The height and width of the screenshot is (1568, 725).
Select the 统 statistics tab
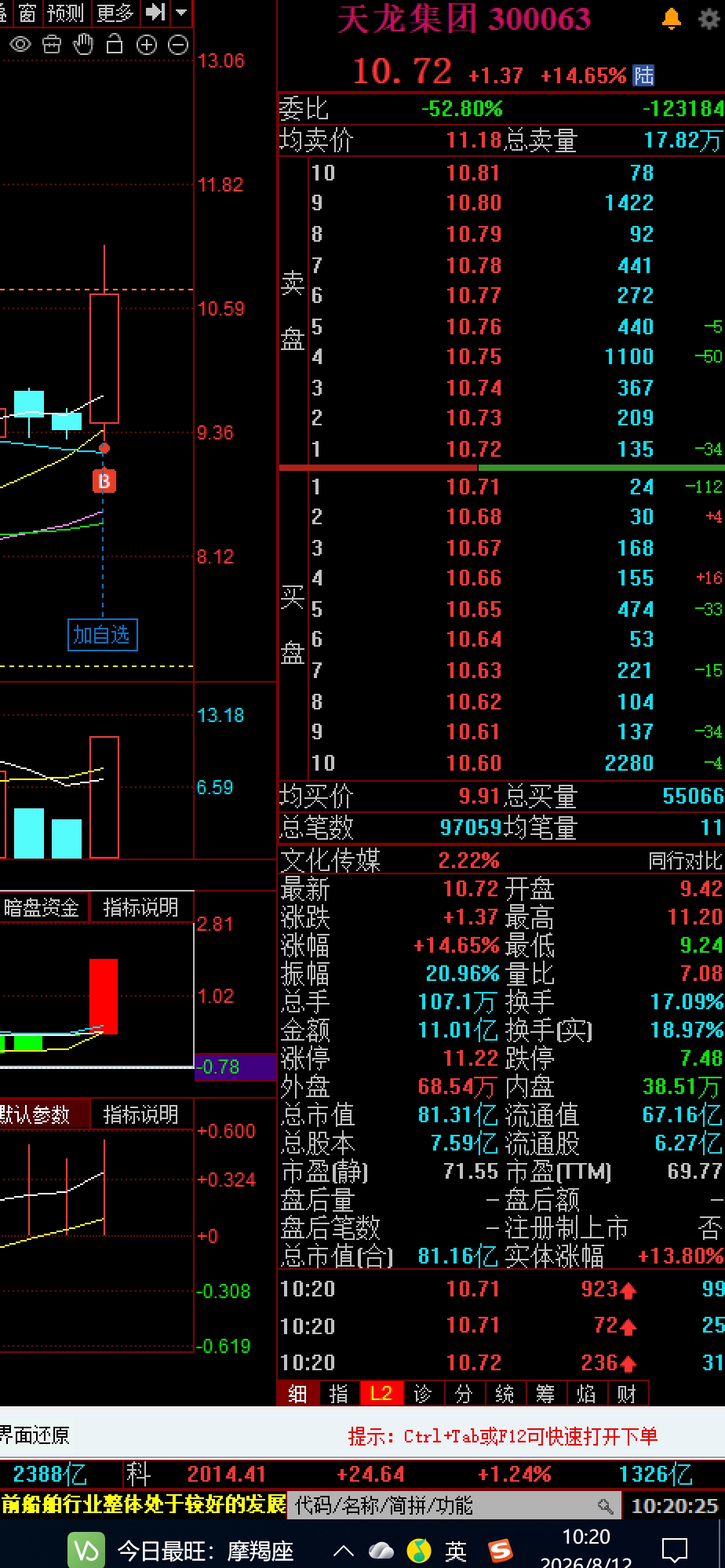tap(505, 1393)
